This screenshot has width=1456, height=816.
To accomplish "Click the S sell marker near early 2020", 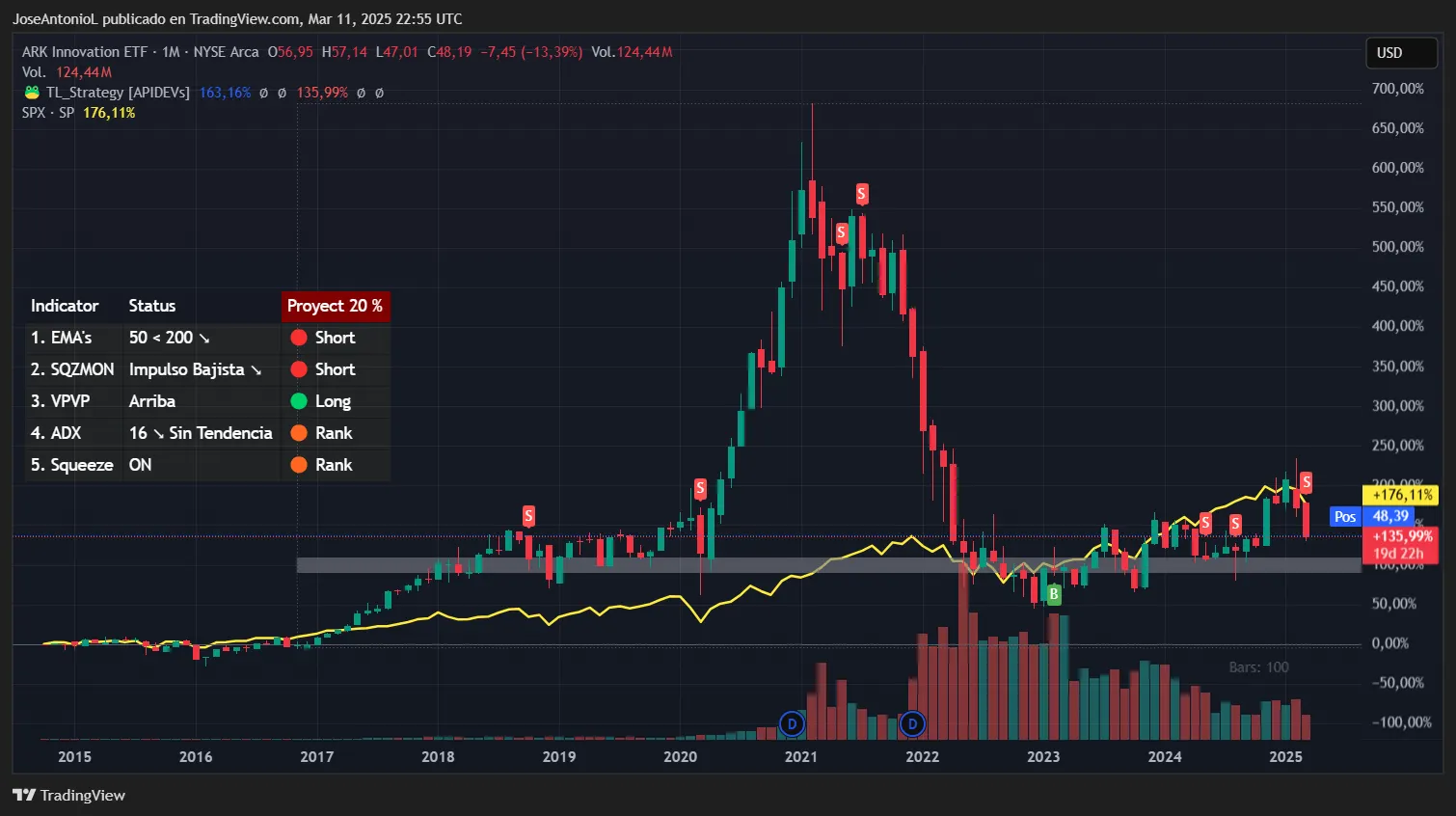I will 700,489.
